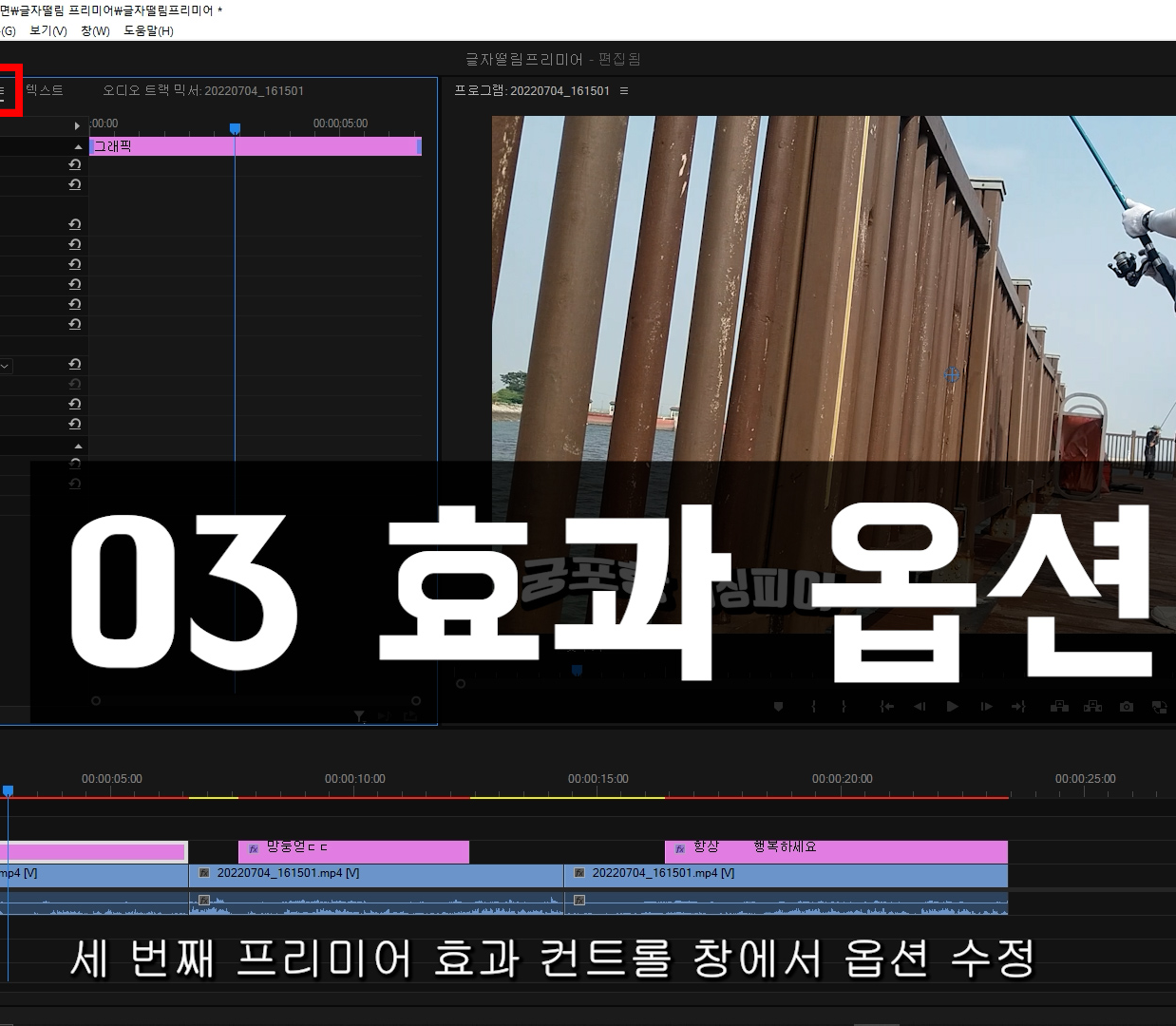This screenshot has width=1176, height=1026.
Task: Reset parameter beside the dropdown box
Action: click(x=74, y=365)
